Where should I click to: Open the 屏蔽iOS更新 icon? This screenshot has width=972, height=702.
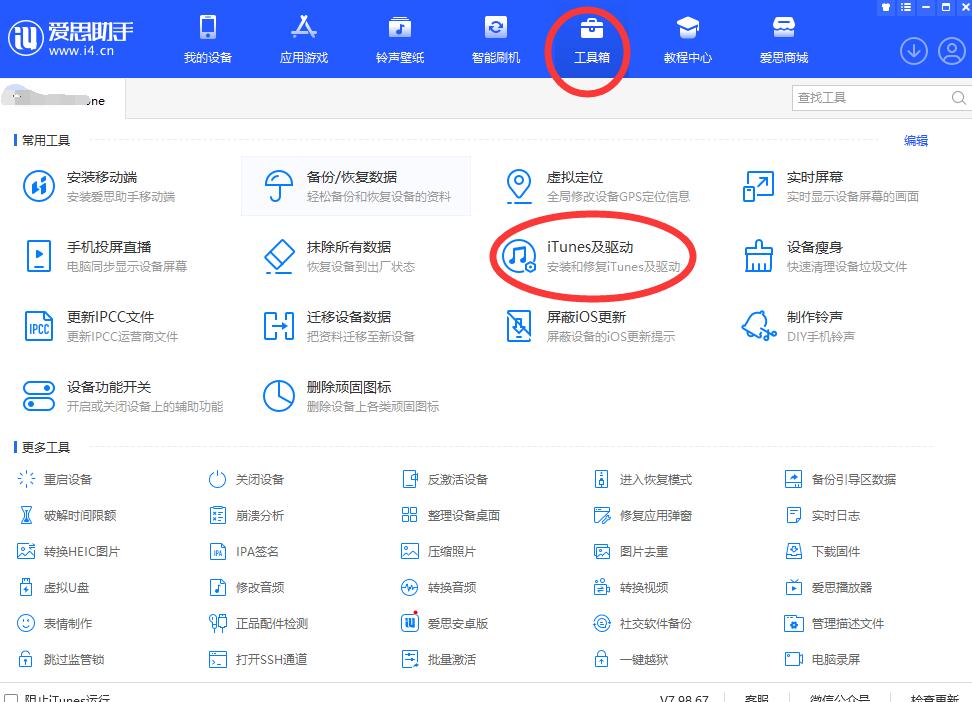(x=519, y=326)
